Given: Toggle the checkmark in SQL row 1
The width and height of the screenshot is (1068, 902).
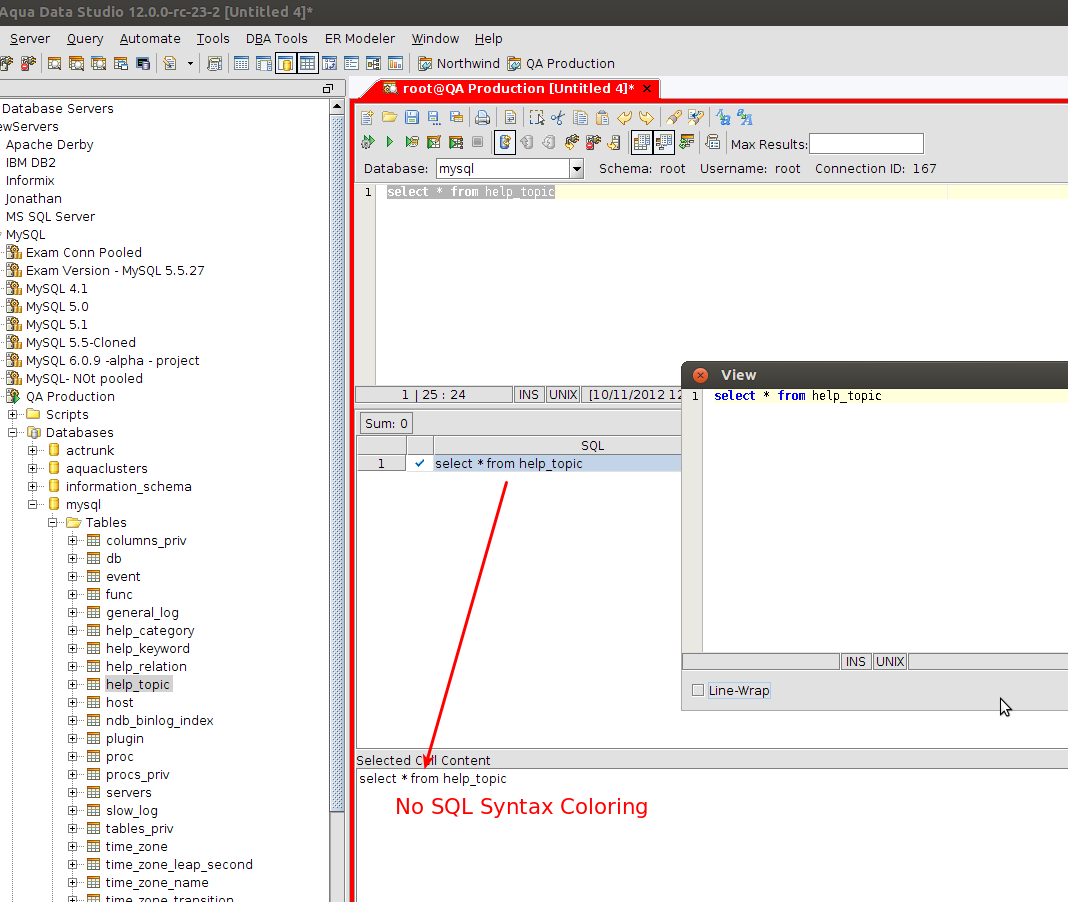Looking at the screenshot, I should [x=420, y=463].
